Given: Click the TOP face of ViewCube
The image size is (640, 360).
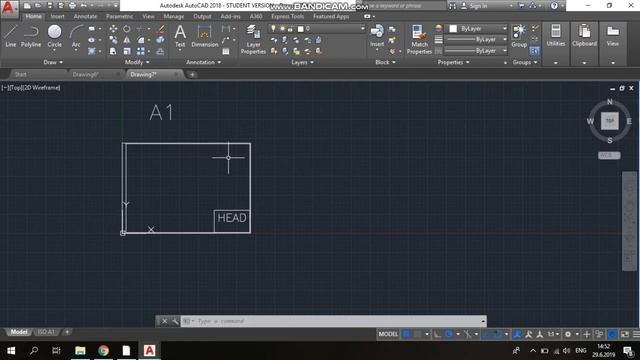Looking at the screenshot, I should 609,121.
